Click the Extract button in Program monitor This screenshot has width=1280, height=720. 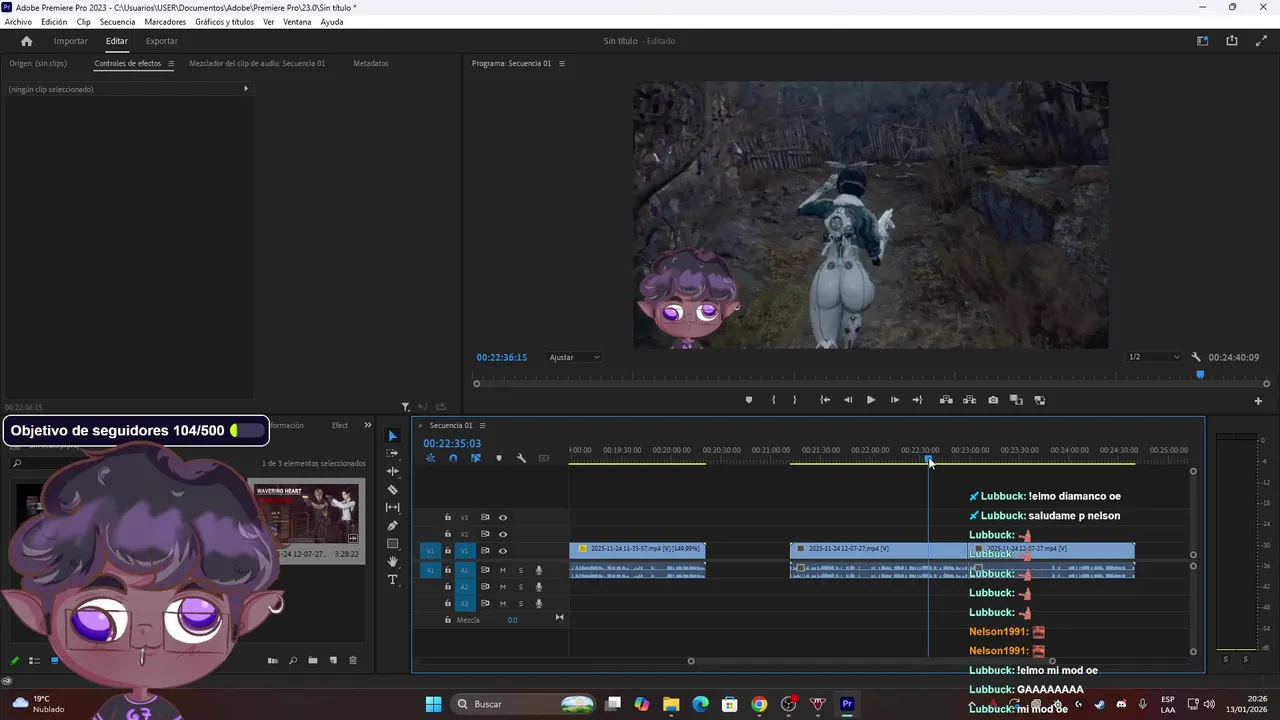point(969,400)
